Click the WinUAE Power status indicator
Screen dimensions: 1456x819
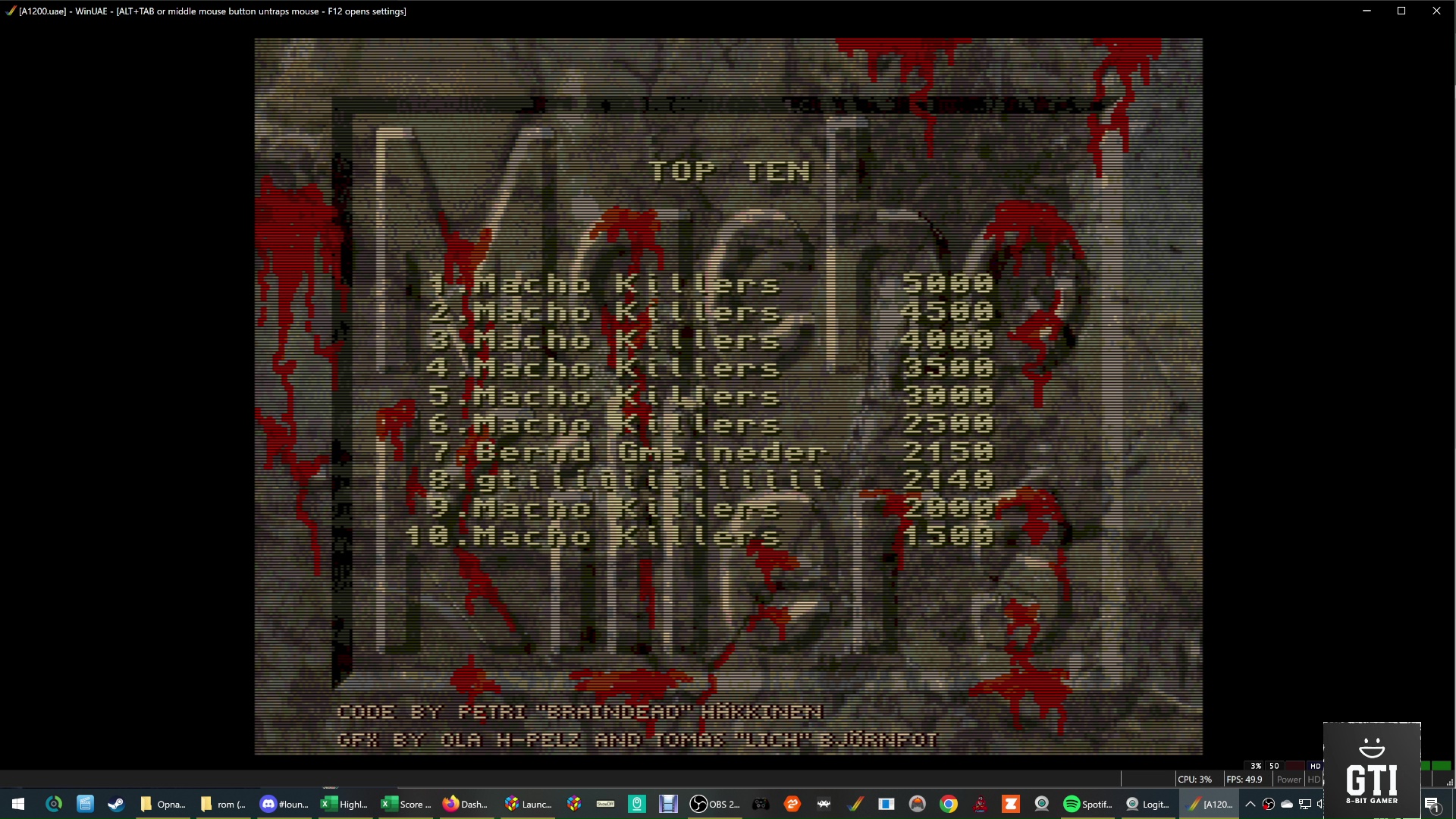click(x=1288, y=779)
